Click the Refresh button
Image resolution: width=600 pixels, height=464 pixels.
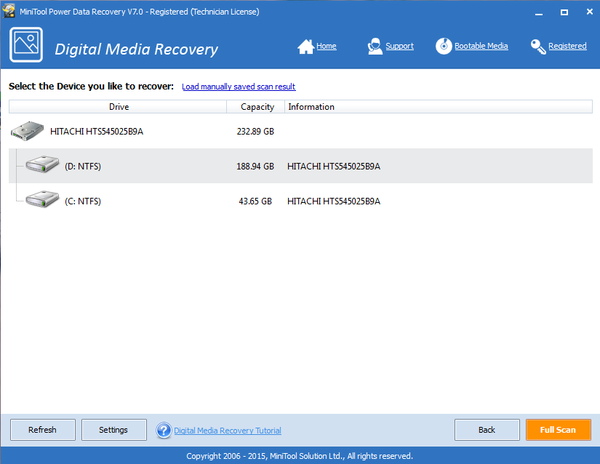coord(42,430)
